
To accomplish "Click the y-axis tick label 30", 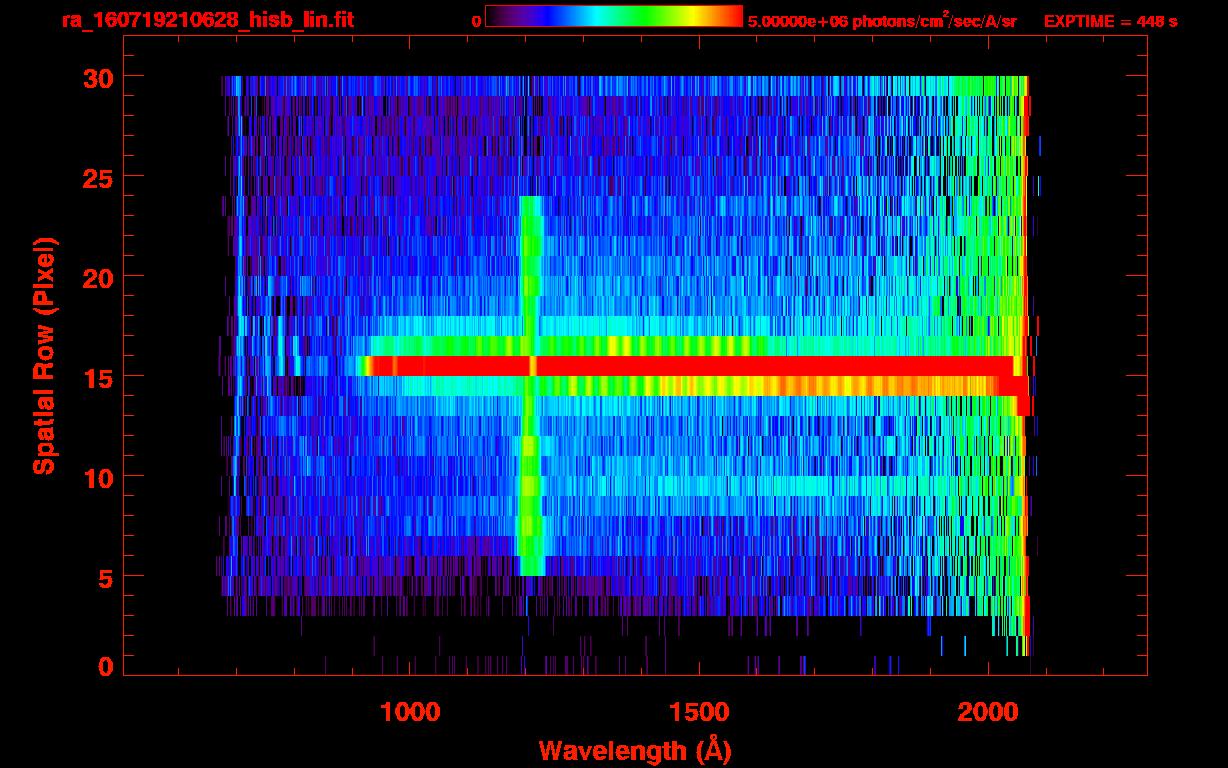I will (97, 77).
